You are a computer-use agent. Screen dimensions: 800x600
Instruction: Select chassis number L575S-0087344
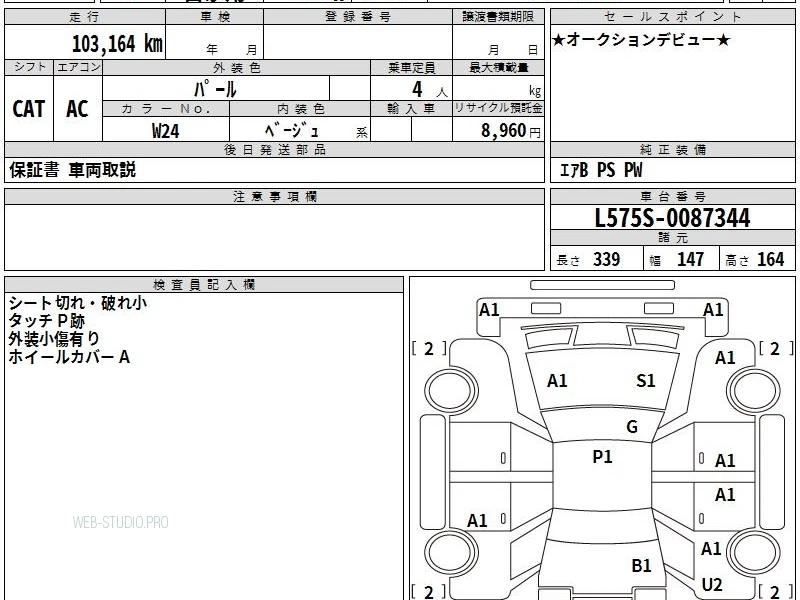[x=672, y=218]
